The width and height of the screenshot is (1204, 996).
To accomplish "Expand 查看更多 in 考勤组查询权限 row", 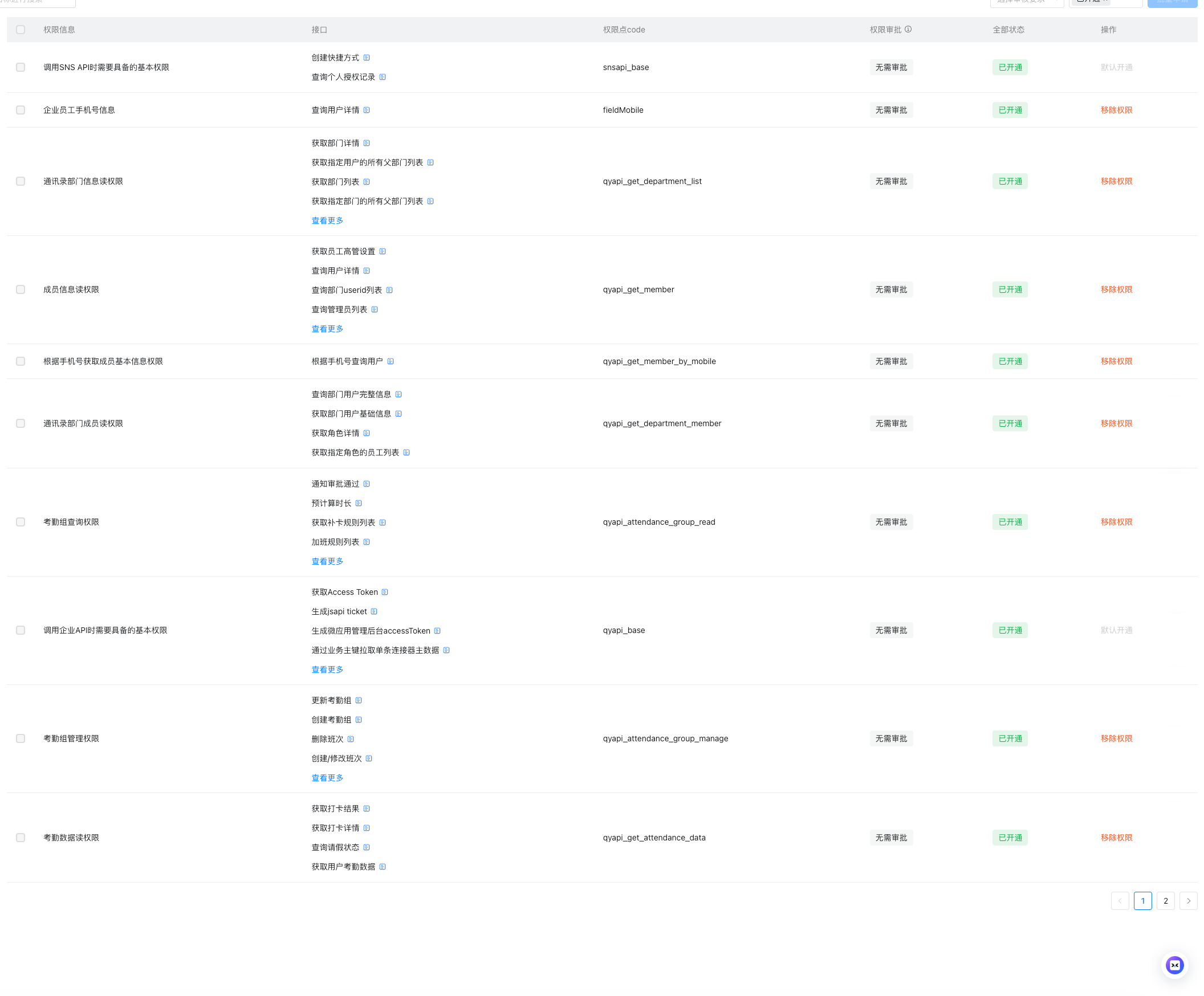I will click(x=327, y=562).
